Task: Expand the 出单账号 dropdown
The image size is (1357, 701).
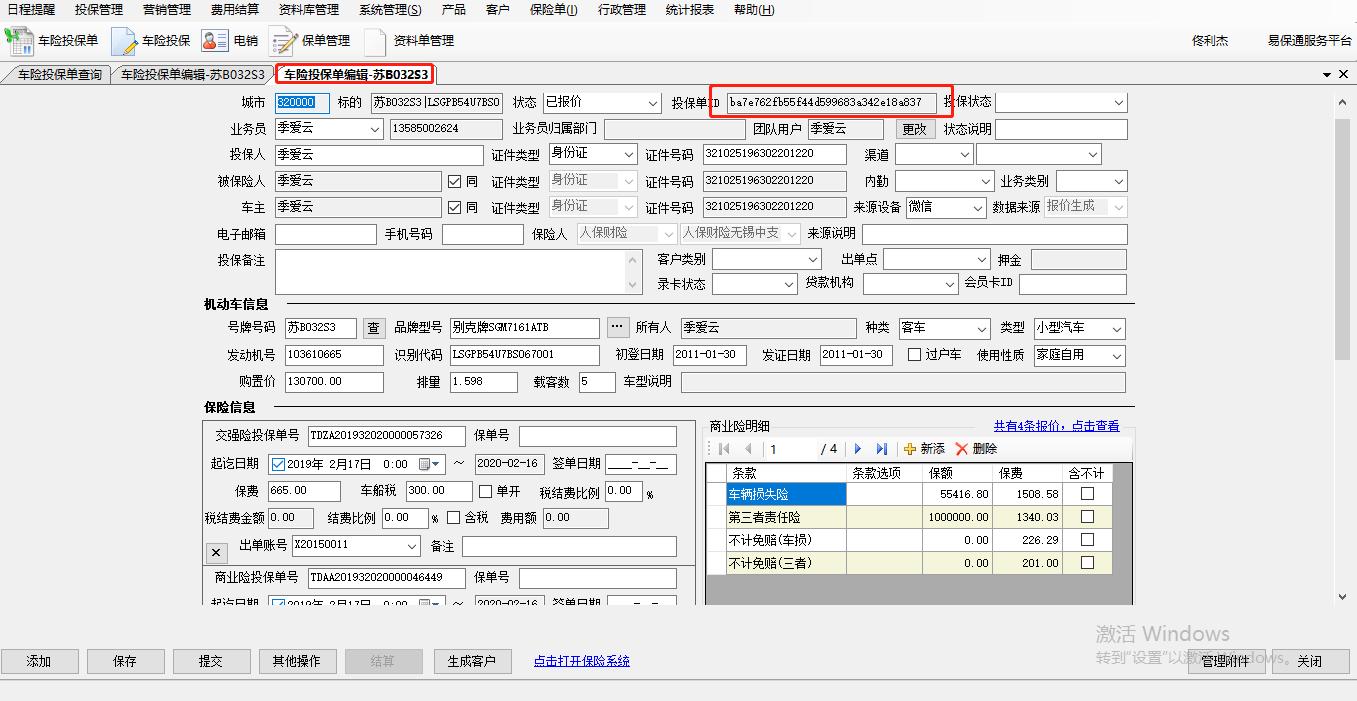Action: point(413,546)
